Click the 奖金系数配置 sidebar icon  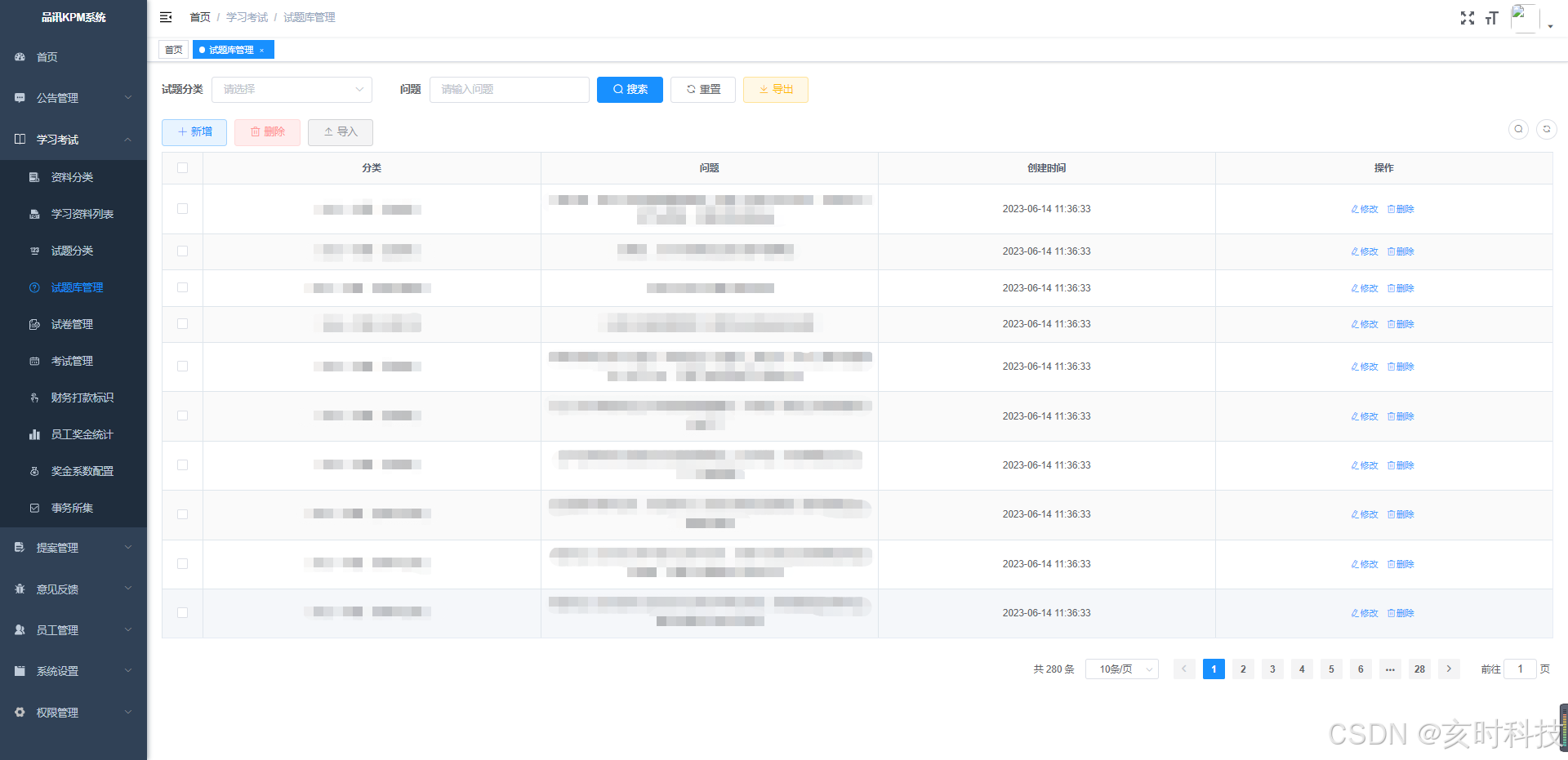[34, 471]
